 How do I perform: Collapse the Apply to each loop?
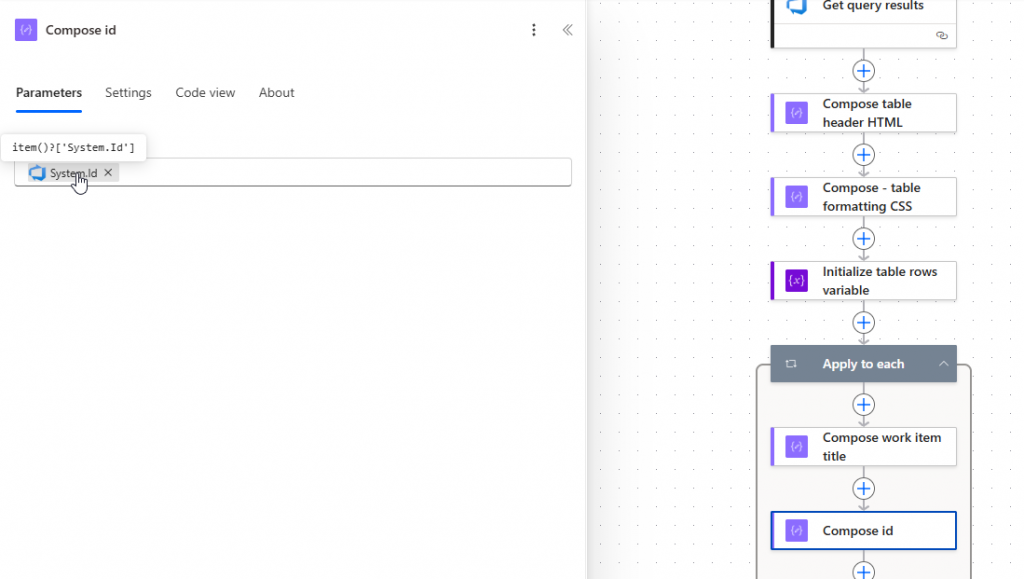click(942, 364)
